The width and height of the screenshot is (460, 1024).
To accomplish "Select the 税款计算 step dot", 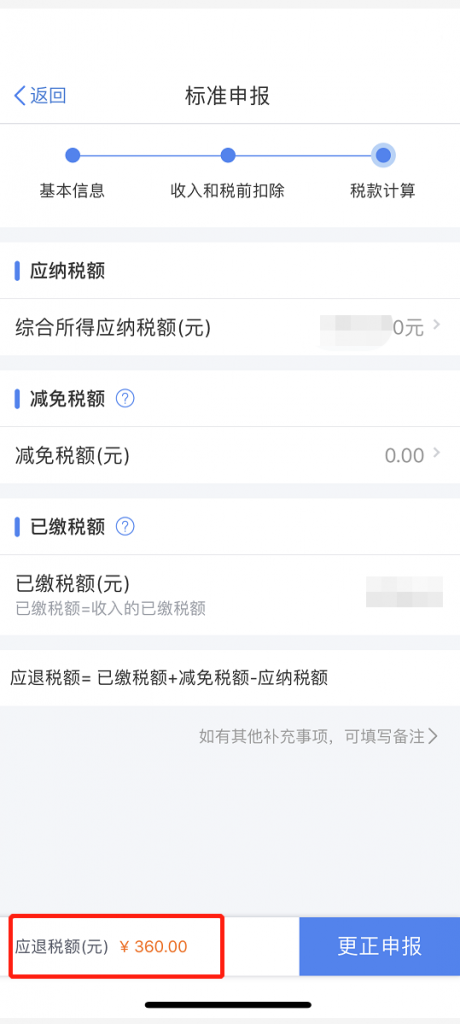I will click(x=383, y=155).
